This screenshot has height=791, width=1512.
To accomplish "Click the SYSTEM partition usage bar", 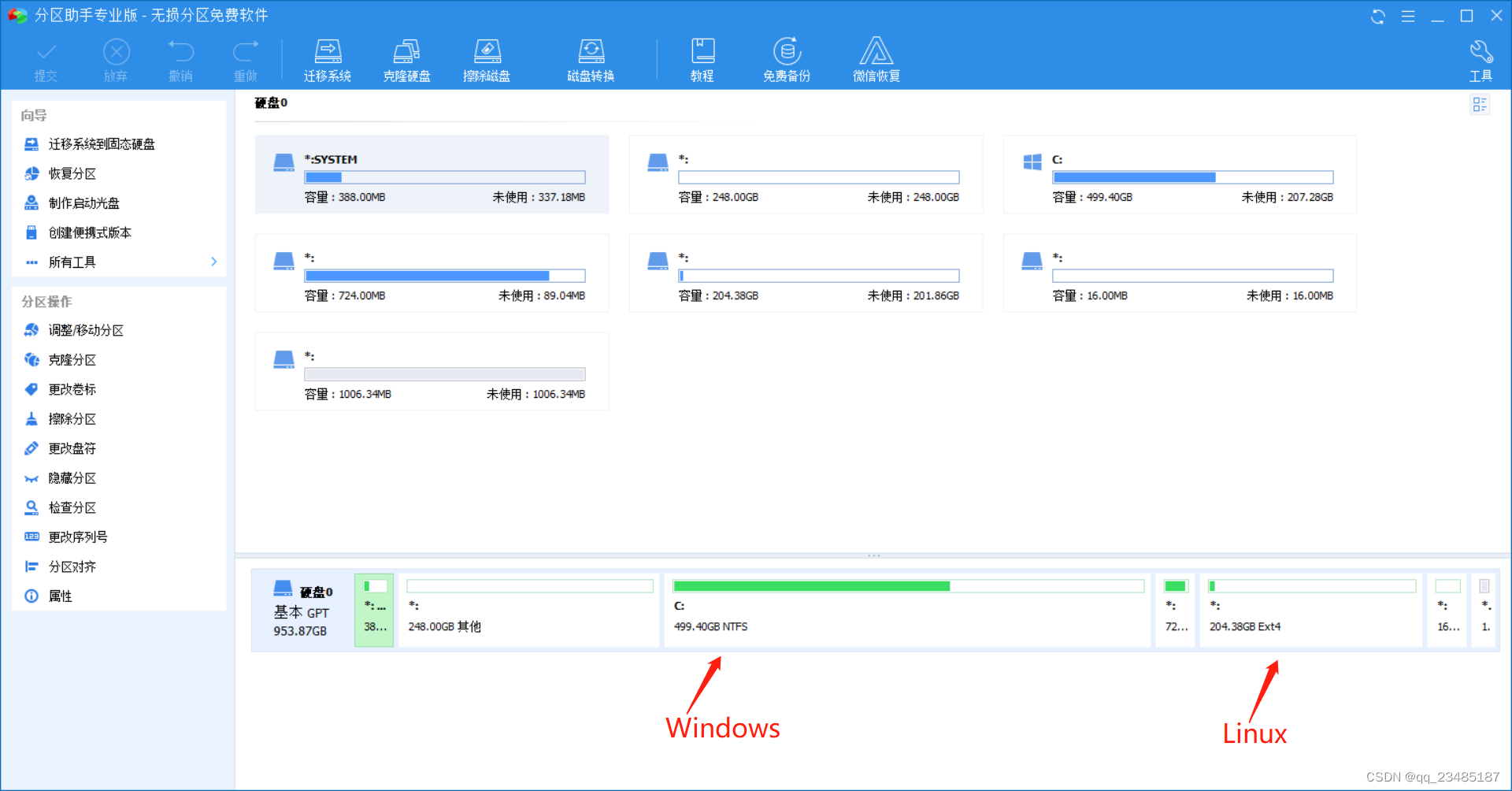I will 445,177.
